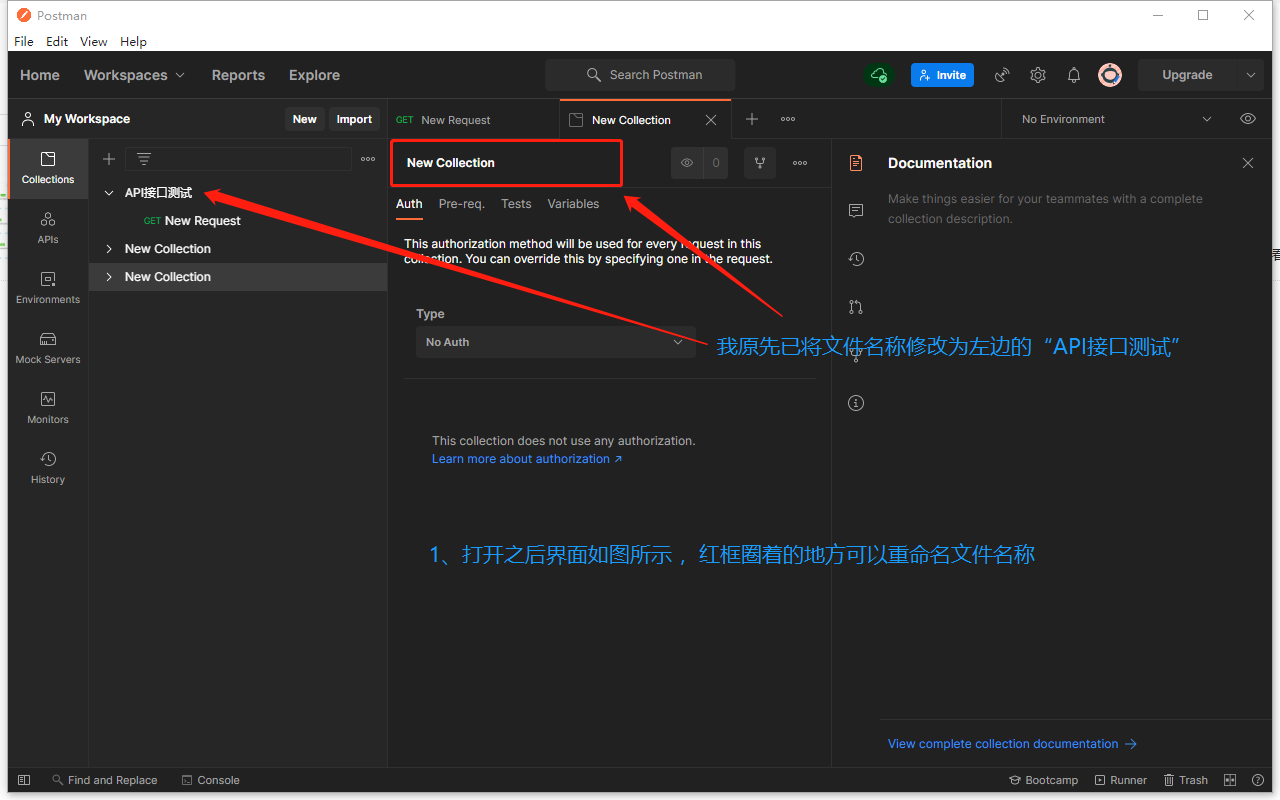Viewport: 1280px width, 800px height.
Task: Switch the two-pane layout icon in status bar
Action: point(1230,780)
